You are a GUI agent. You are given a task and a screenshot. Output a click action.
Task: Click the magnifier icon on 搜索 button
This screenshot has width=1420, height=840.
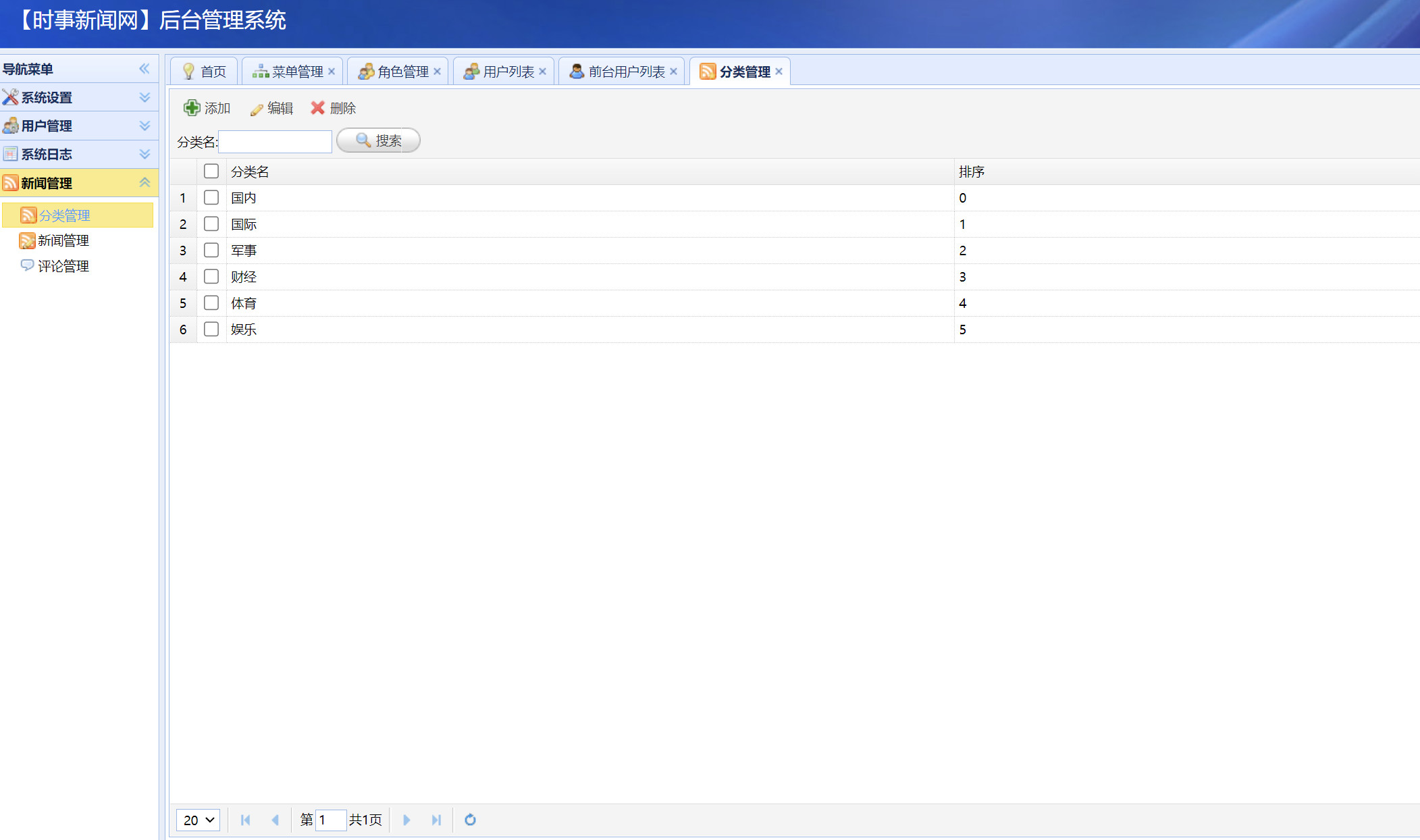pyautogui.click(x=363, y=140)
